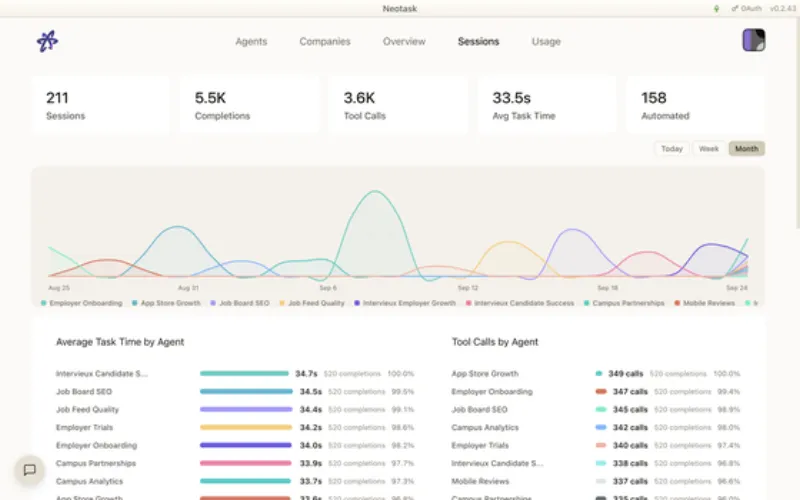Click the green status indicator icon in title bar

click(x=716, y=9)
